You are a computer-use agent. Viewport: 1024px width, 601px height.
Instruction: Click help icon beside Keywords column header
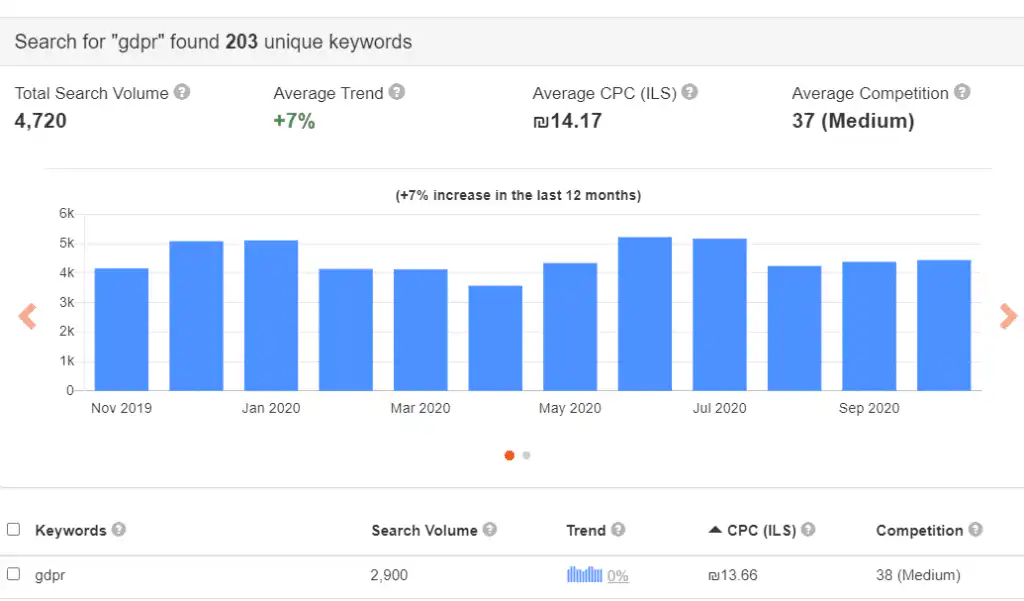(x=119, y=529)
